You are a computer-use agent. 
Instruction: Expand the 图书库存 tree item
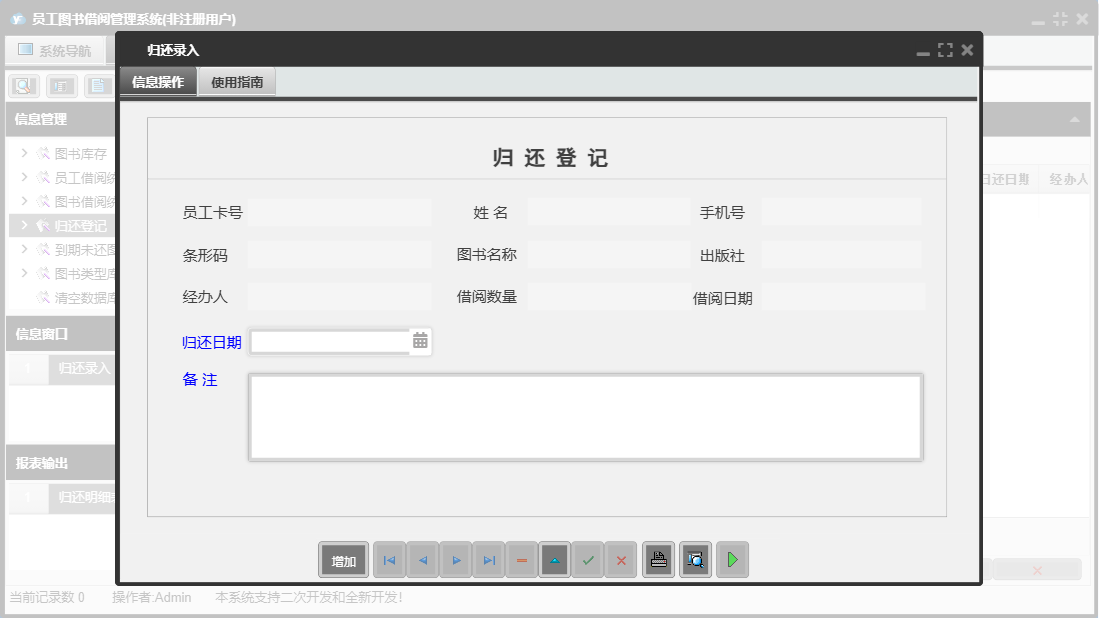pos(22,152)
